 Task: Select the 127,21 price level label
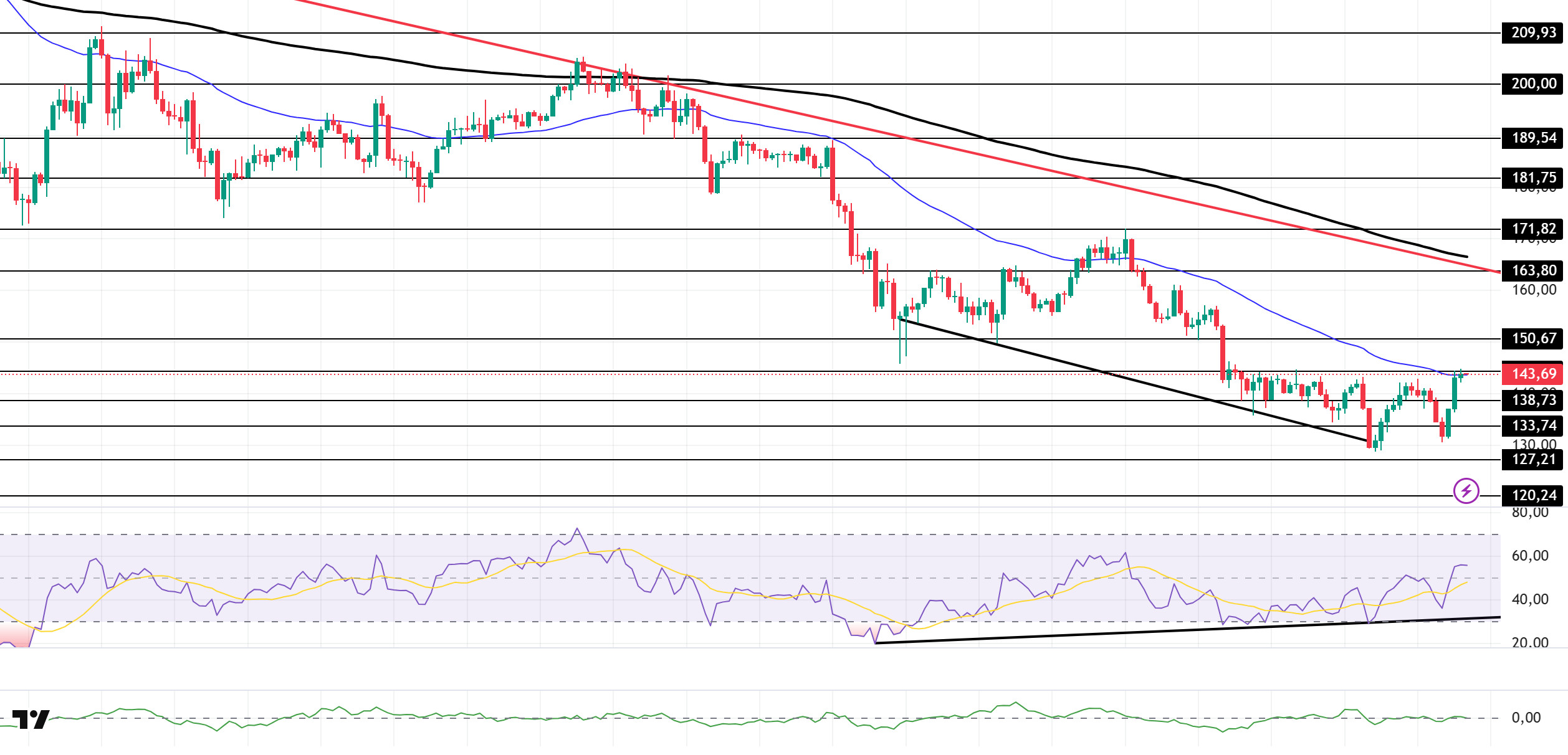[1533, 459]
